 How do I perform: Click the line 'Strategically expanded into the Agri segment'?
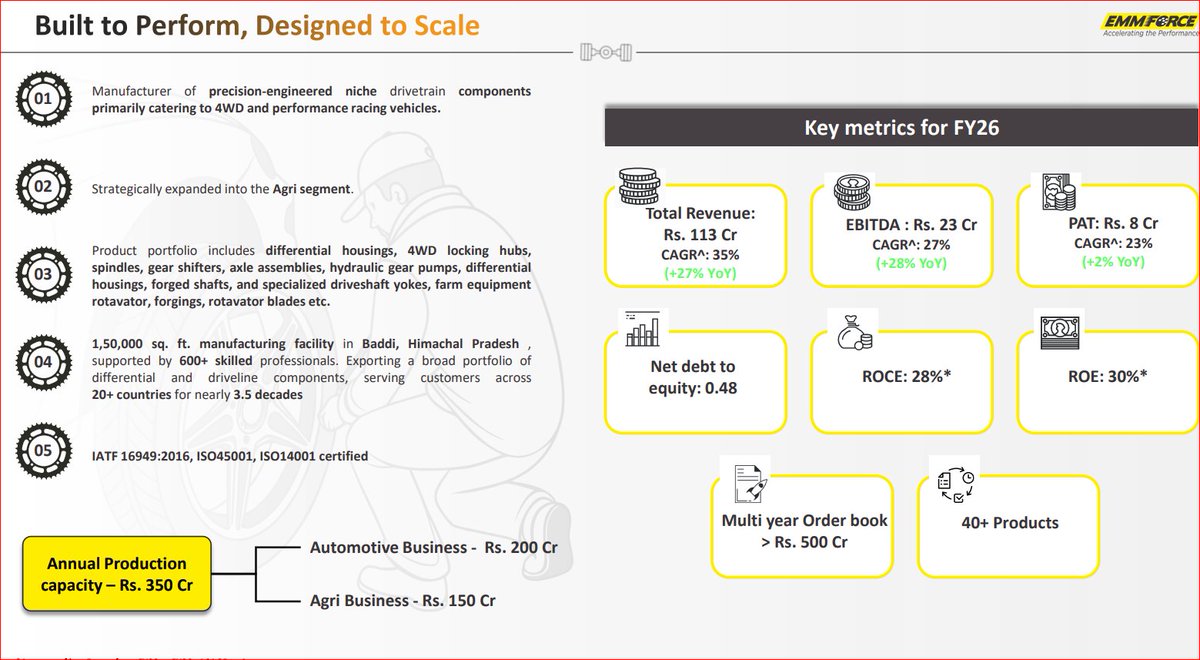[x=223, y=188]
